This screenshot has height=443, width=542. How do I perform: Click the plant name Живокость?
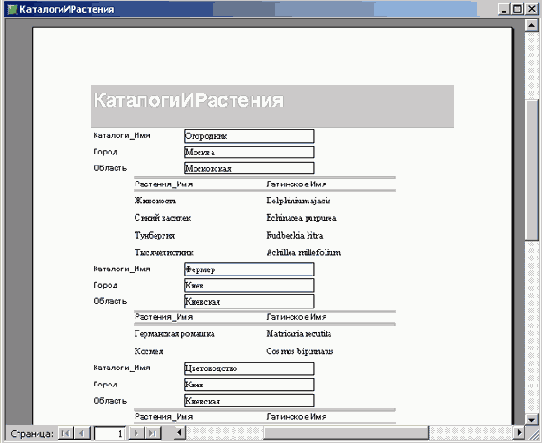155,201
